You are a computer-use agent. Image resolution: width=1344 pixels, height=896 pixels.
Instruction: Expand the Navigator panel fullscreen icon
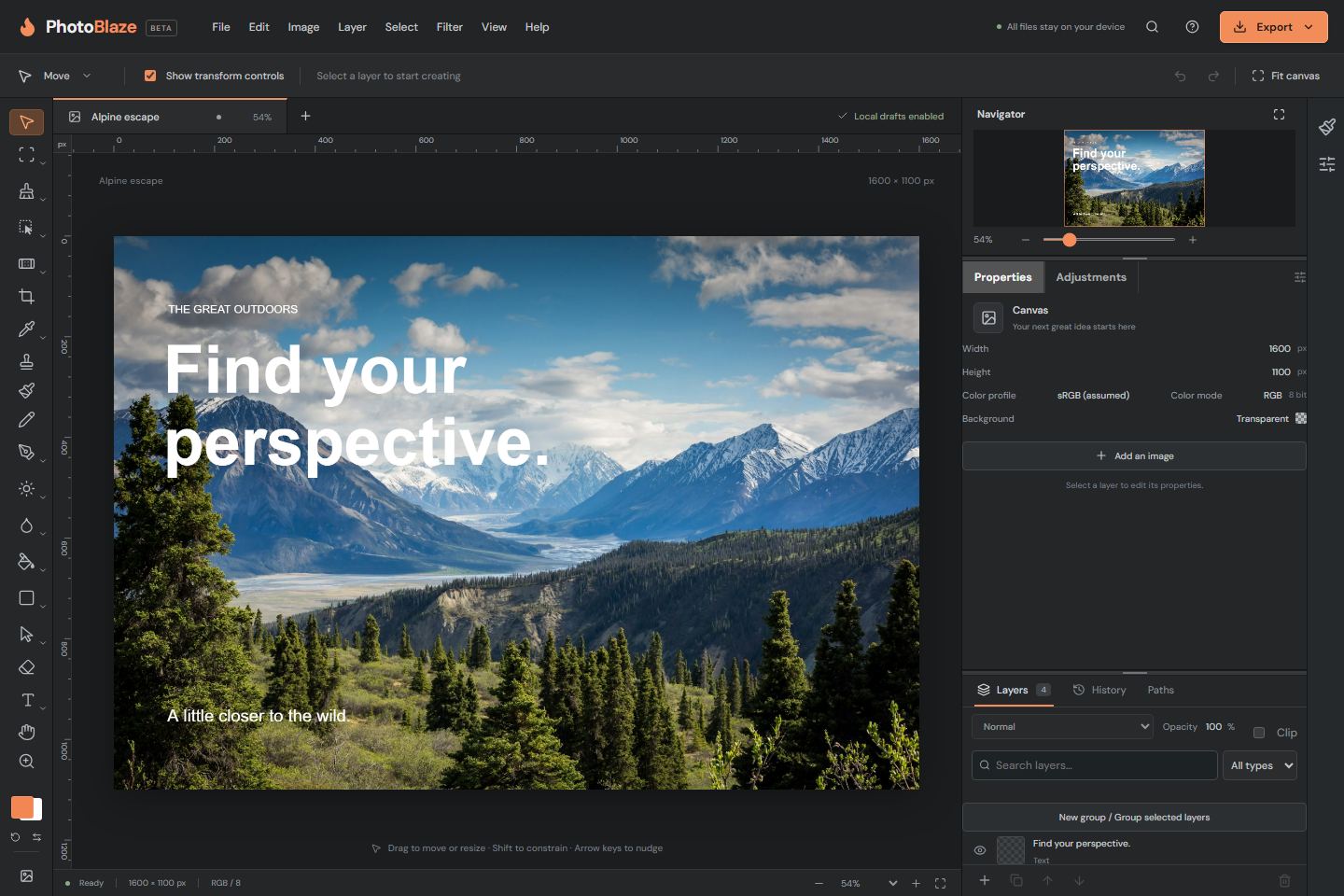click(1279, 114)
